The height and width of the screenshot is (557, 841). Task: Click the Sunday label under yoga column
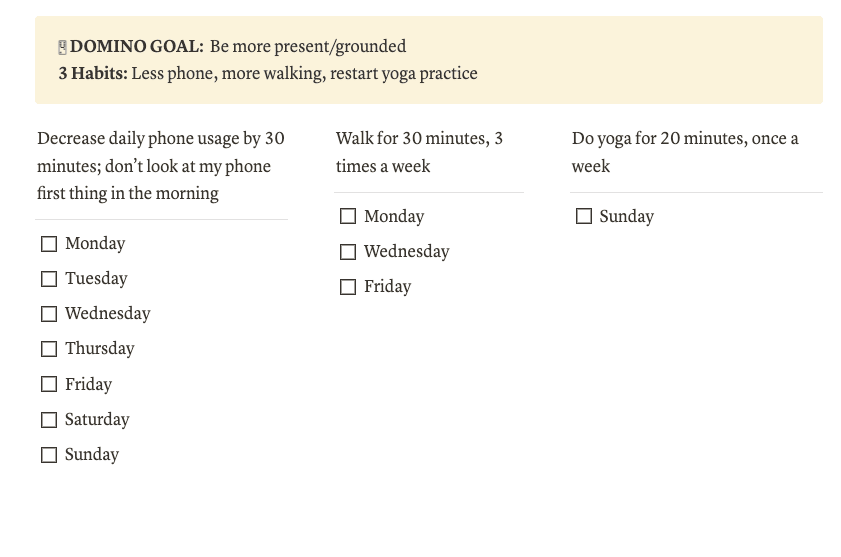coord(626,216)
